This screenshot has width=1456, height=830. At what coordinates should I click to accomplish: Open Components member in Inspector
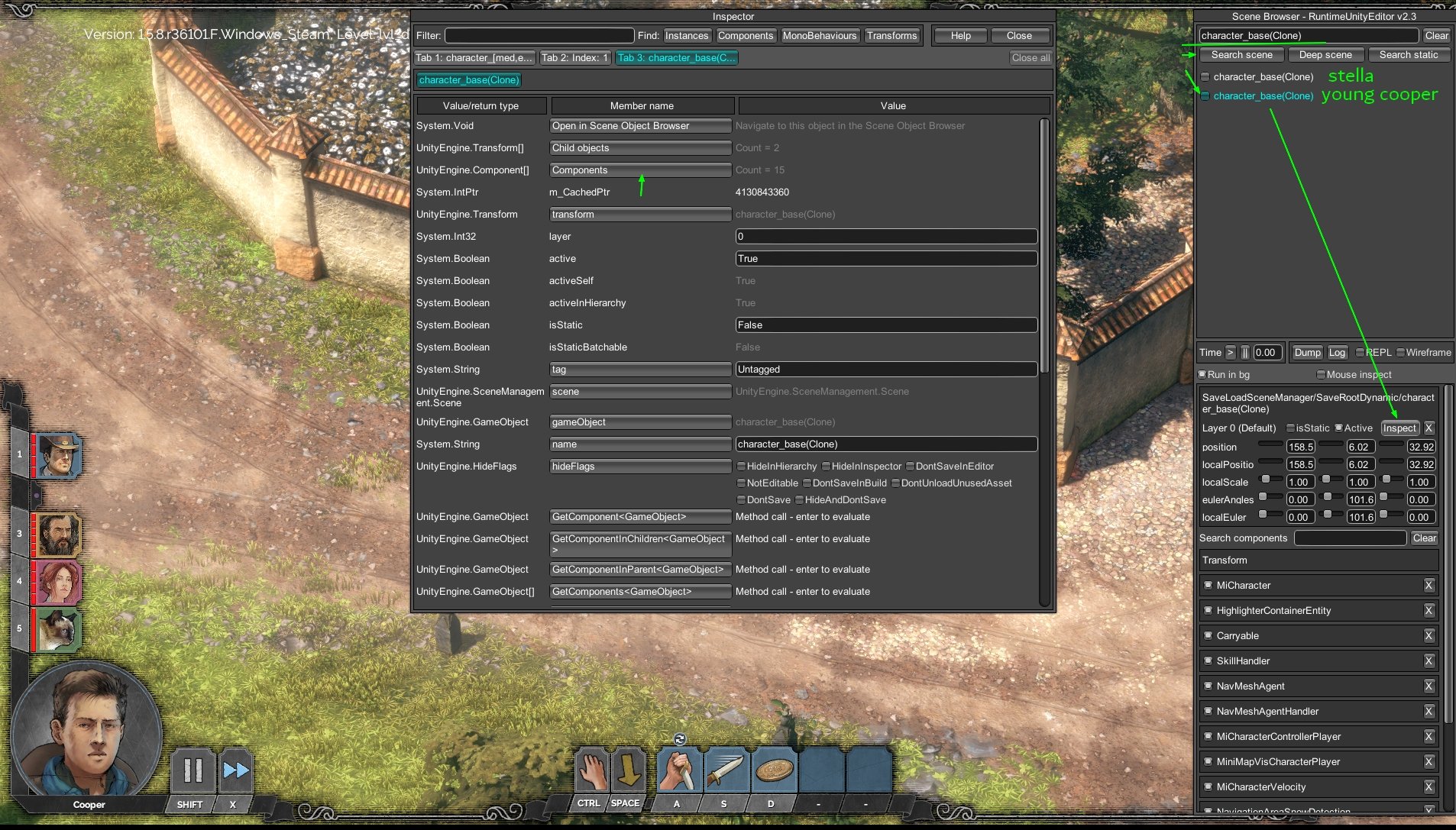[640, 170]
